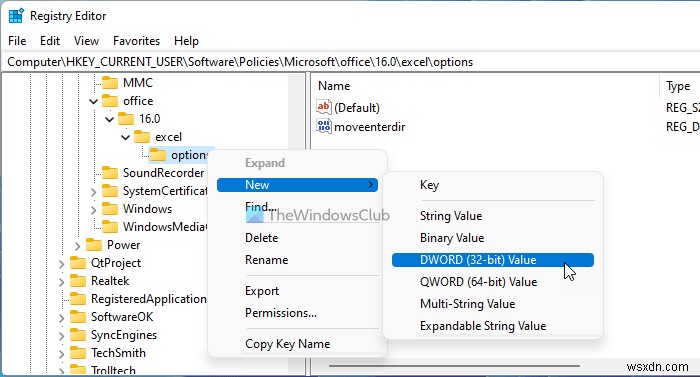Image resolution: width=700 pixels, height=377 pixels.
Task: Click the RegisteredApplications folder icon
Action: point(78,299)
